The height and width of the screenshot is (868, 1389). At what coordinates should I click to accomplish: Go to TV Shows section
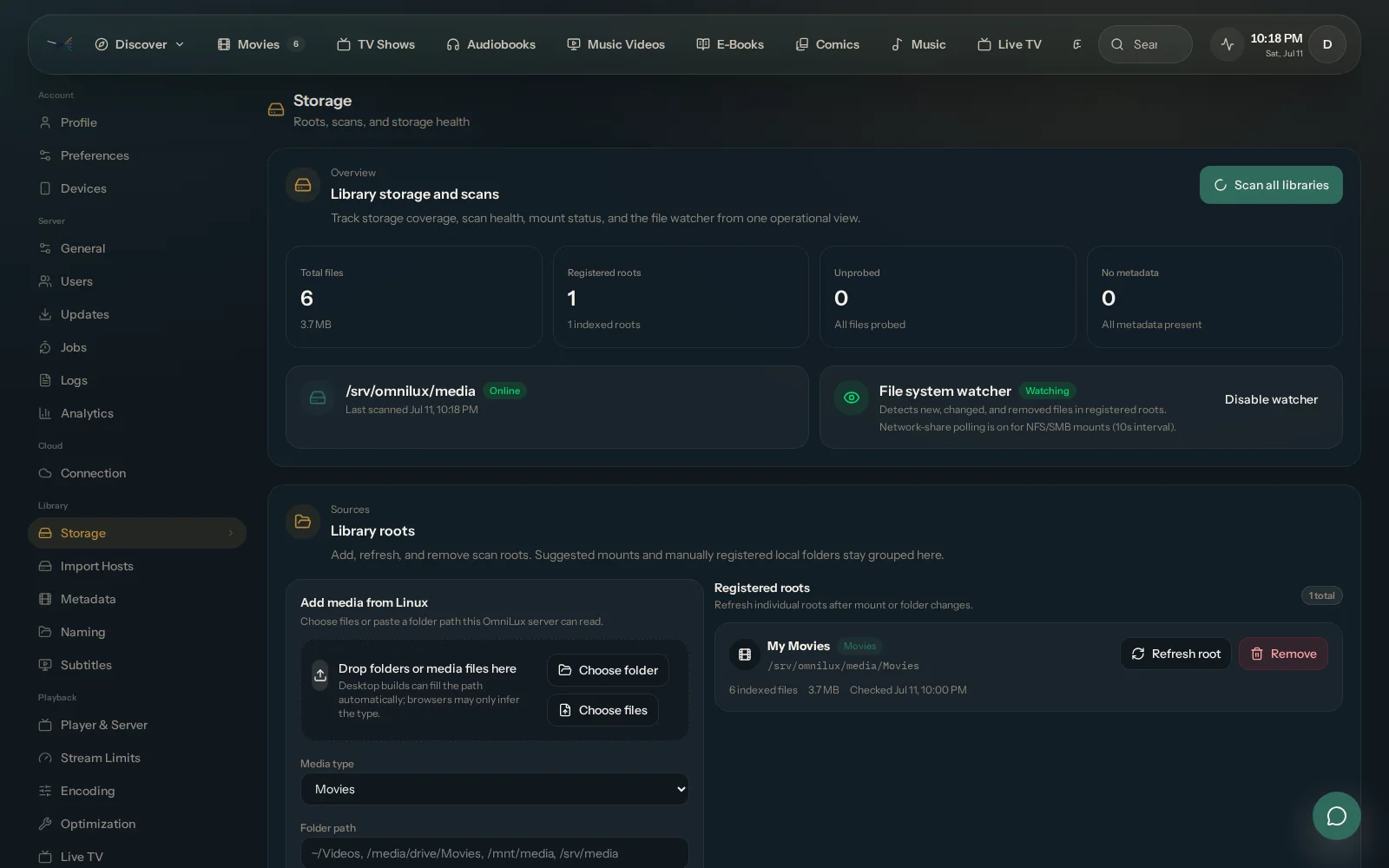(376, 44)
